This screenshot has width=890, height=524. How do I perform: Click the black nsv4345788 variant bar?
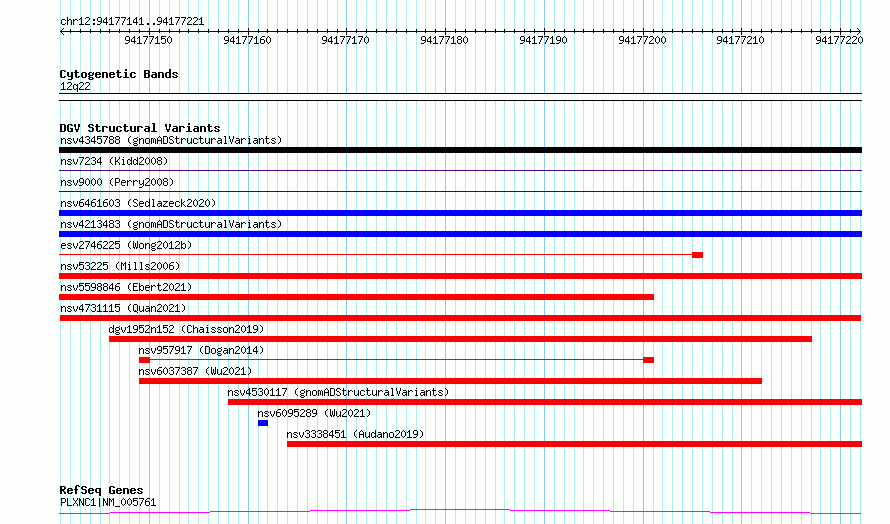click(x=460, y=150)
